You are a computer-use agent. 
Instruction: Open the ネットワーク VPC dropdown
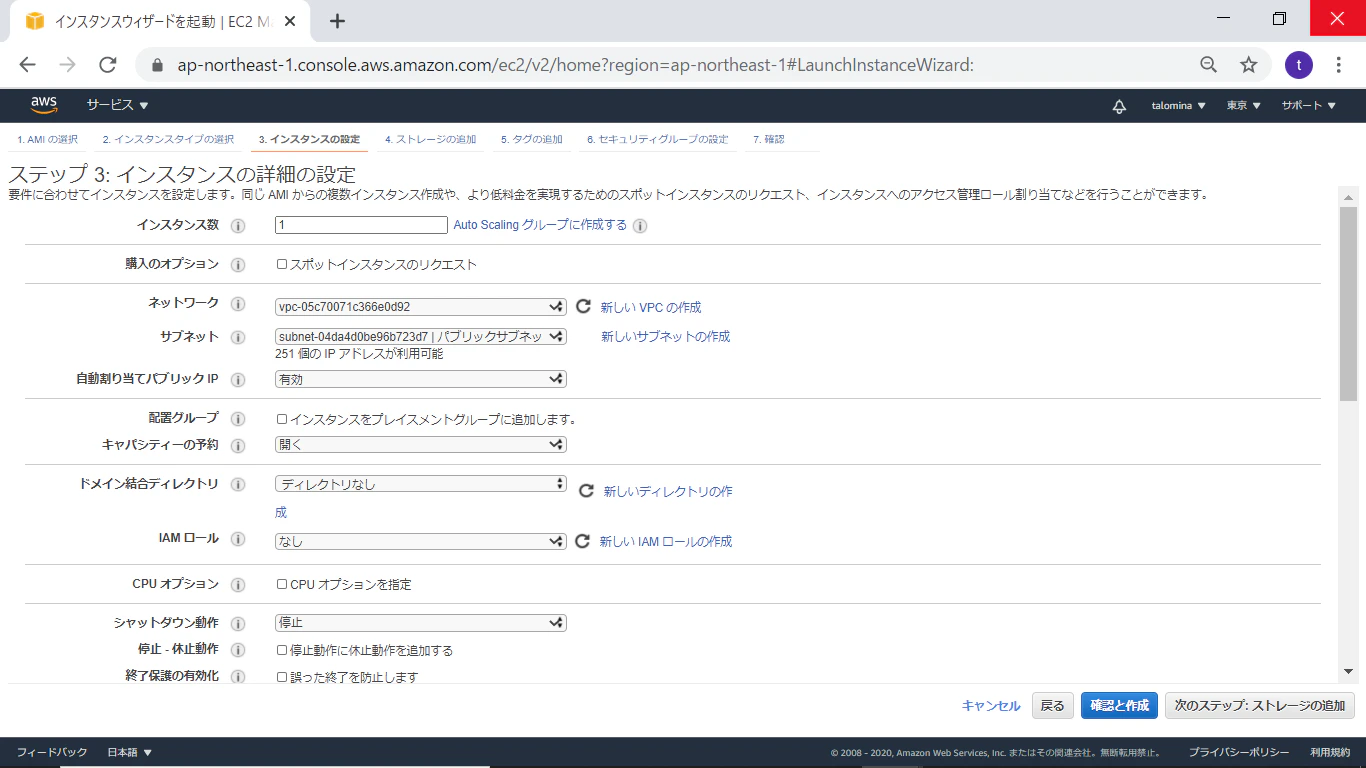coord(421,306)
